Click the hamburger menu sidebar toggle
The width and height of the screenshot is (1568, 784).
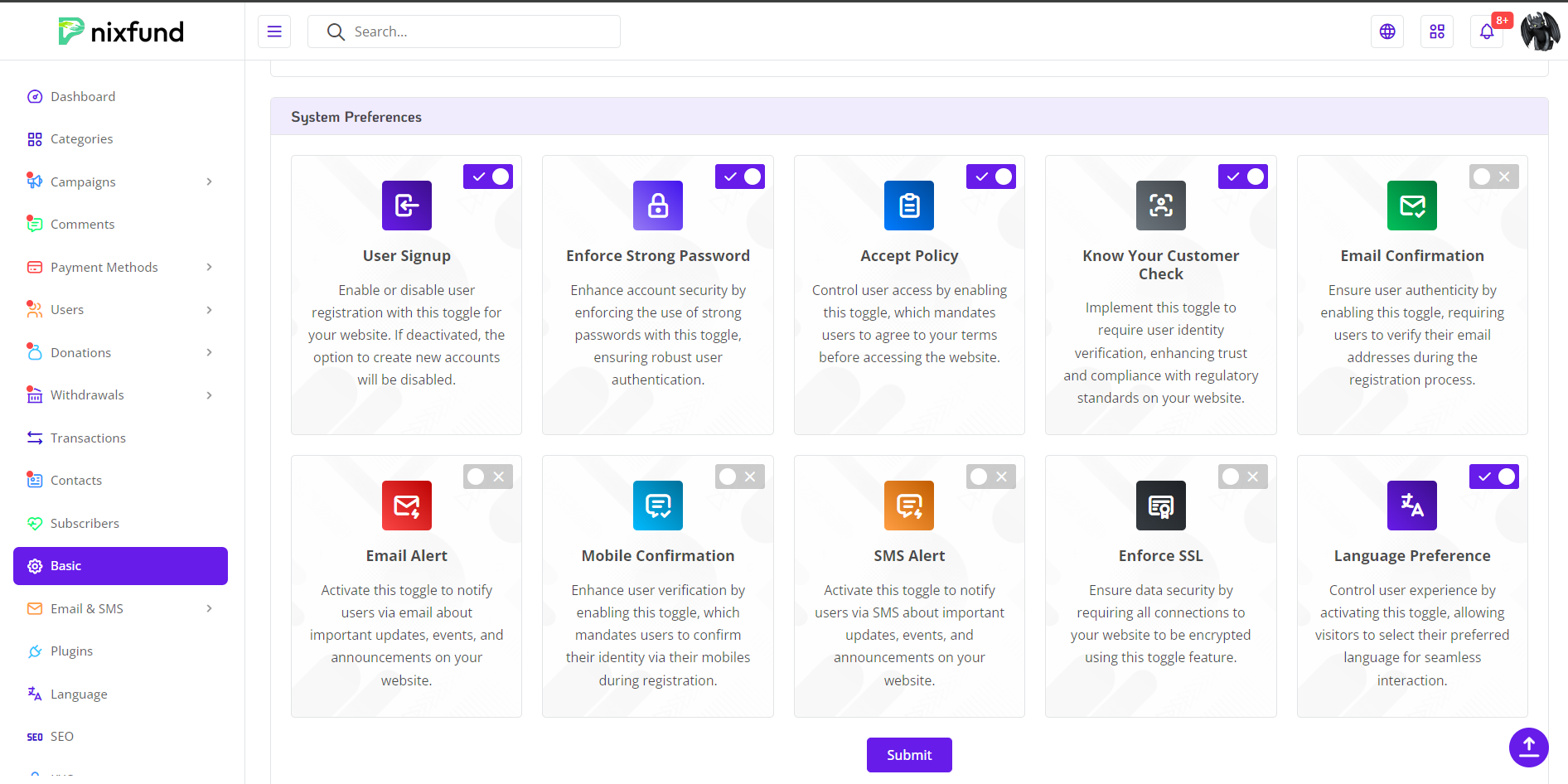[x=274, y=31]
